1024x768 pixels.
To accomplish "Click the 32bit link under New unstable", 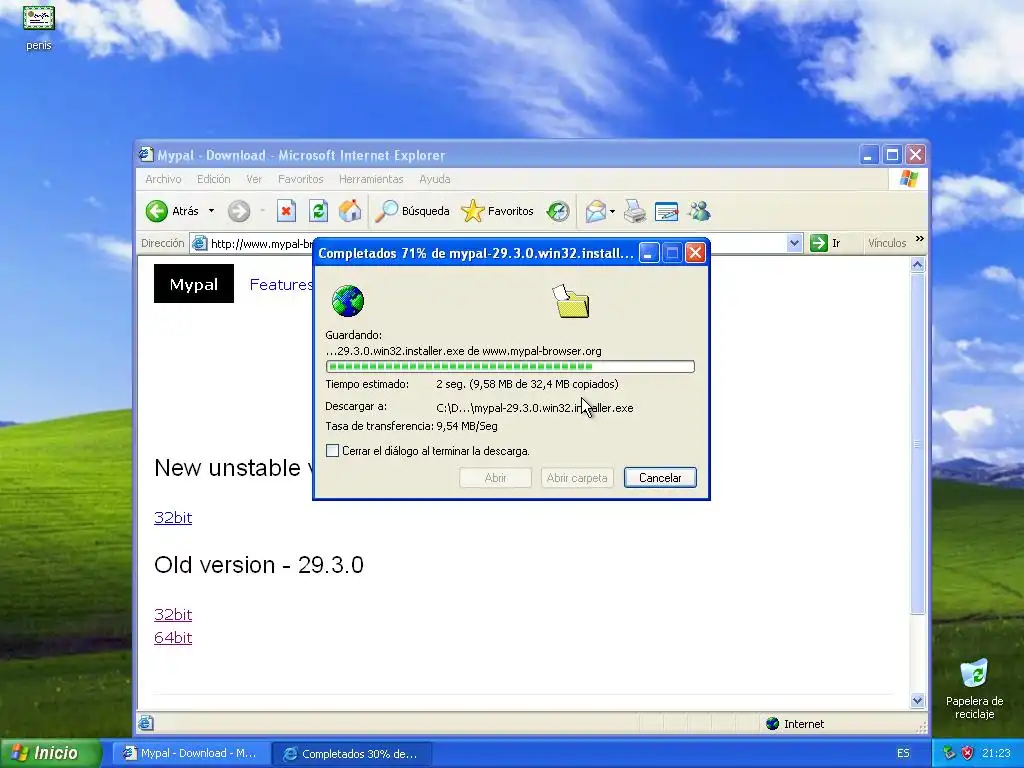I will tap(173, 517).
